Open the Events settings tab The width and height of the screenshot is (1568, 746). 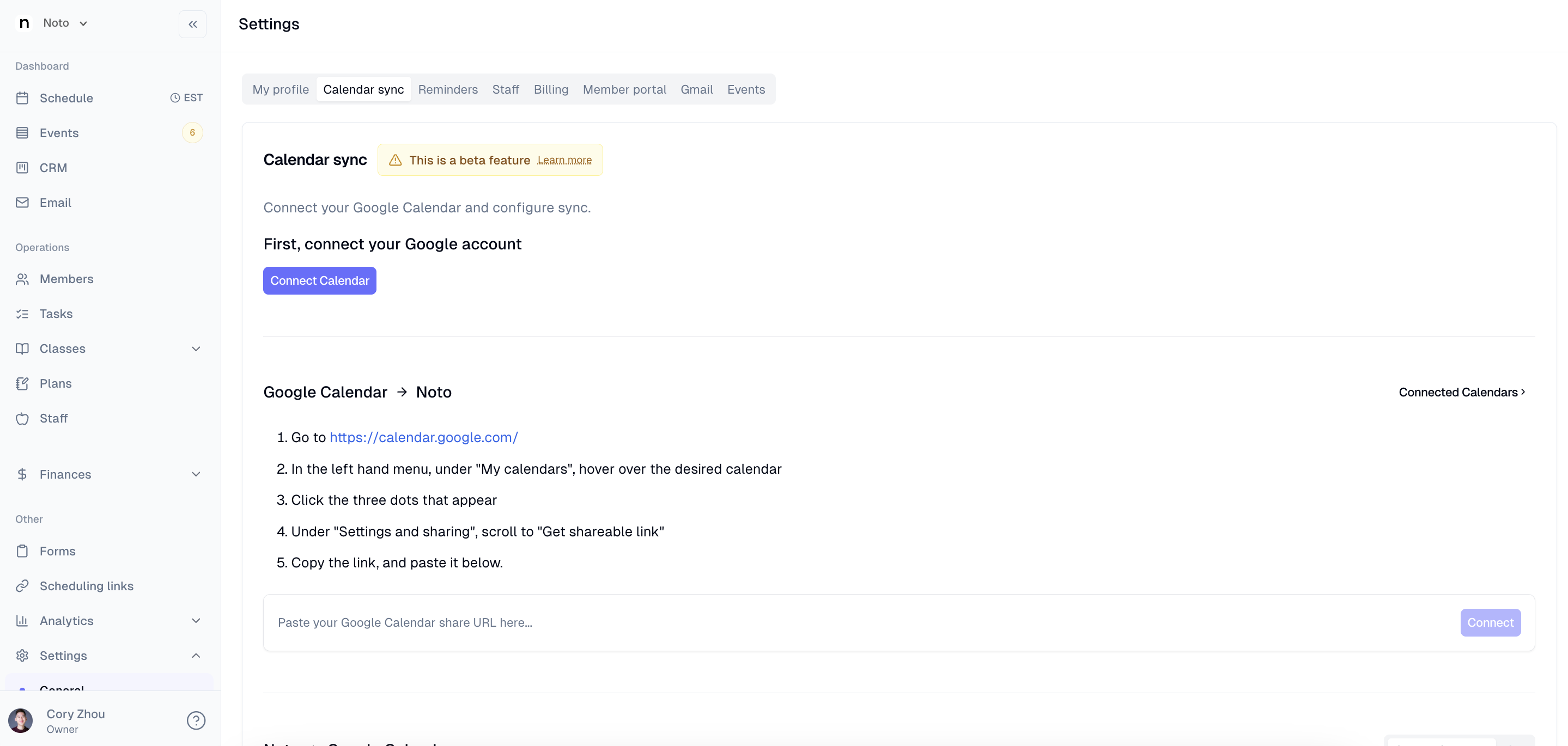[746, 89]
